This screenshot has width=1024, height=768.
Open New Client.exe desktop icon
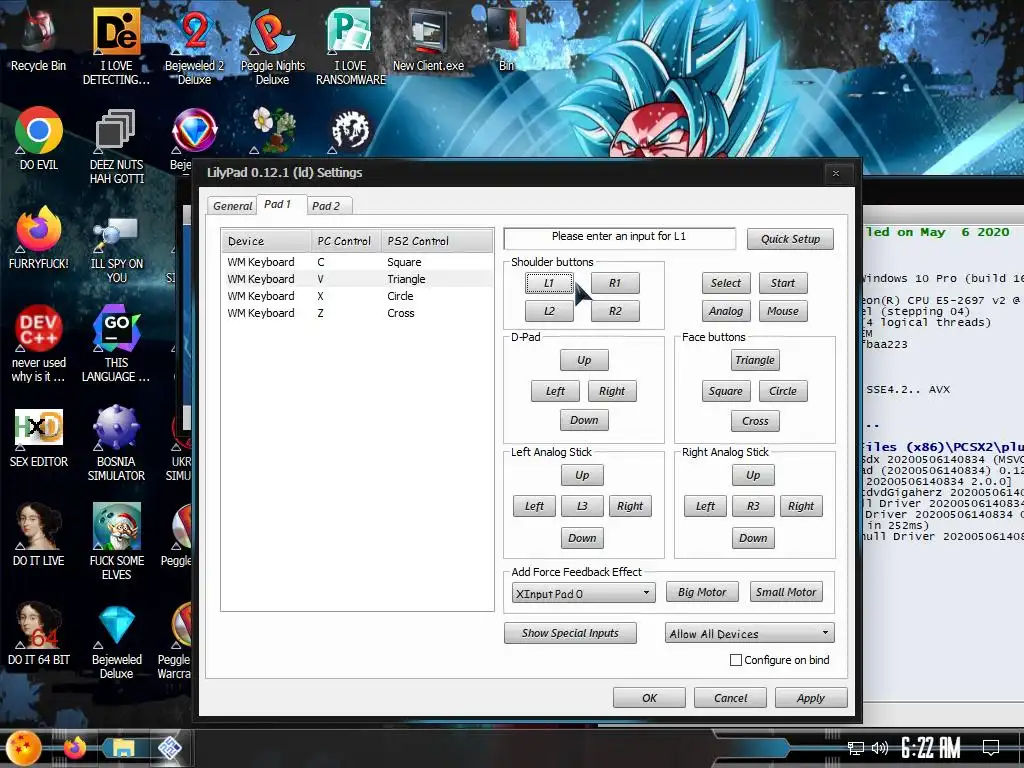pos(428,39)
